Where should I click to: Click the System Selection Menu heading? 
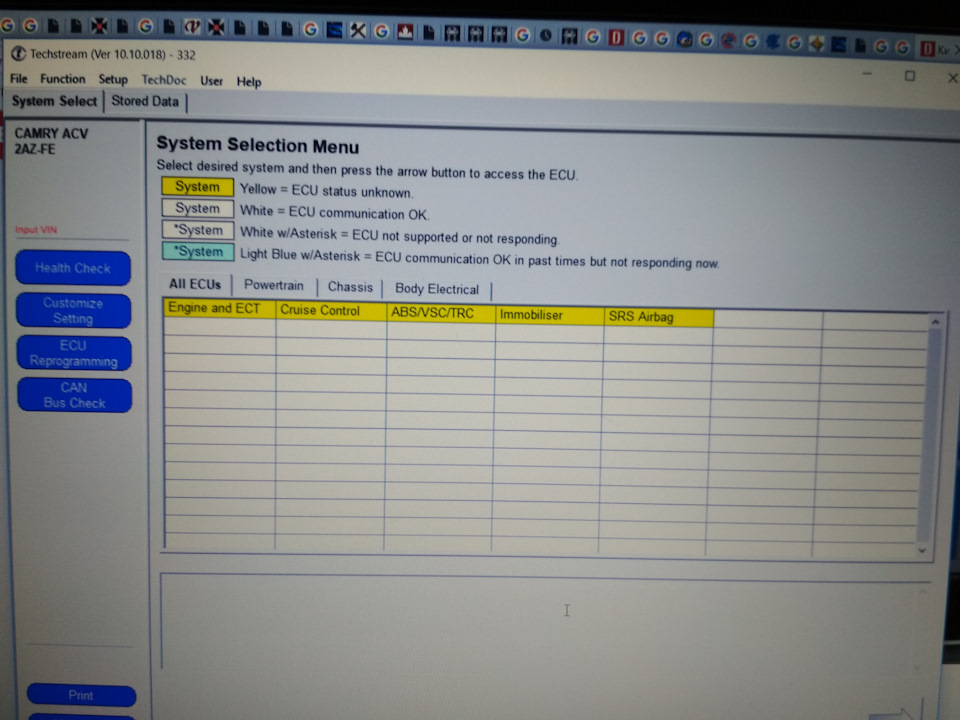(258, 145)
